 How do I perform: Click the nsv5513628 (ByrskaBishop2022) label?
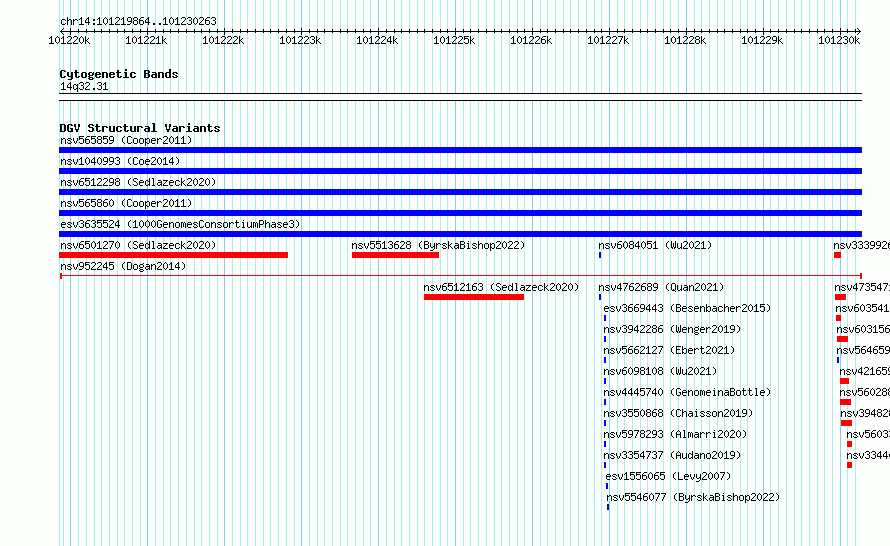coord(438,245)
